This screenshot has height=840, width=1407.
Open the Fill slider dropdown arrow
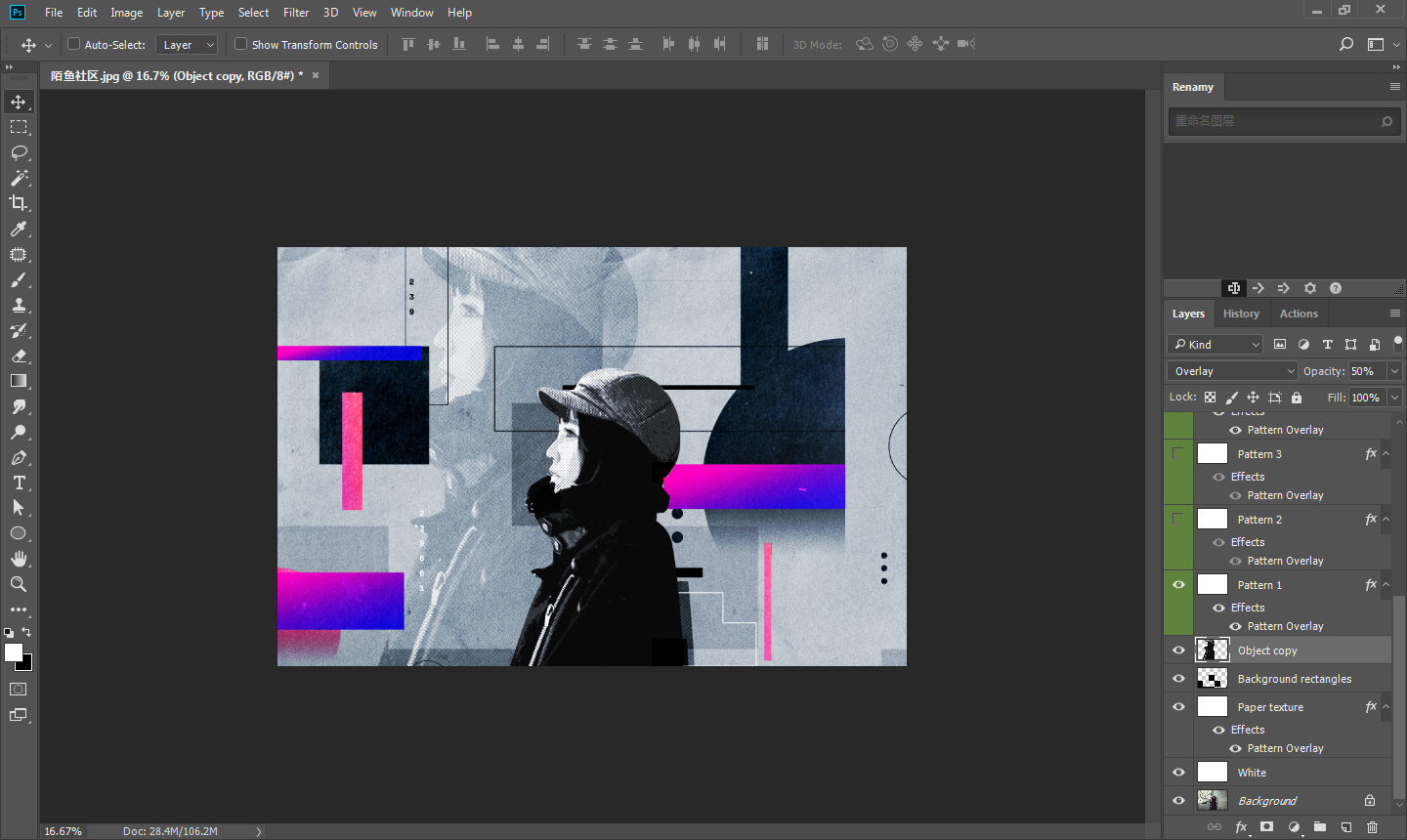(x=1394, y=398)
